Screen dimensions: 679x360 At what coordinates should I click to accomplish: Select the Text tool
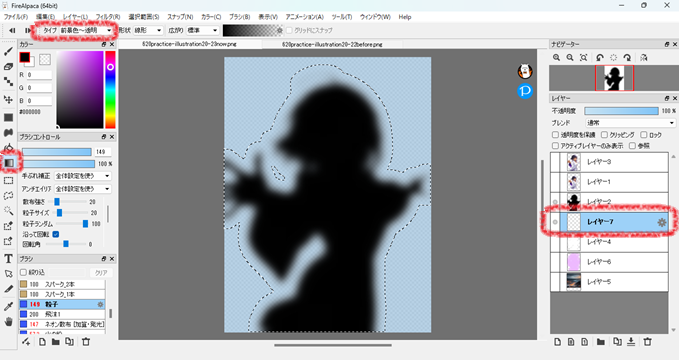pyautogui.click(x=8, y=259)
